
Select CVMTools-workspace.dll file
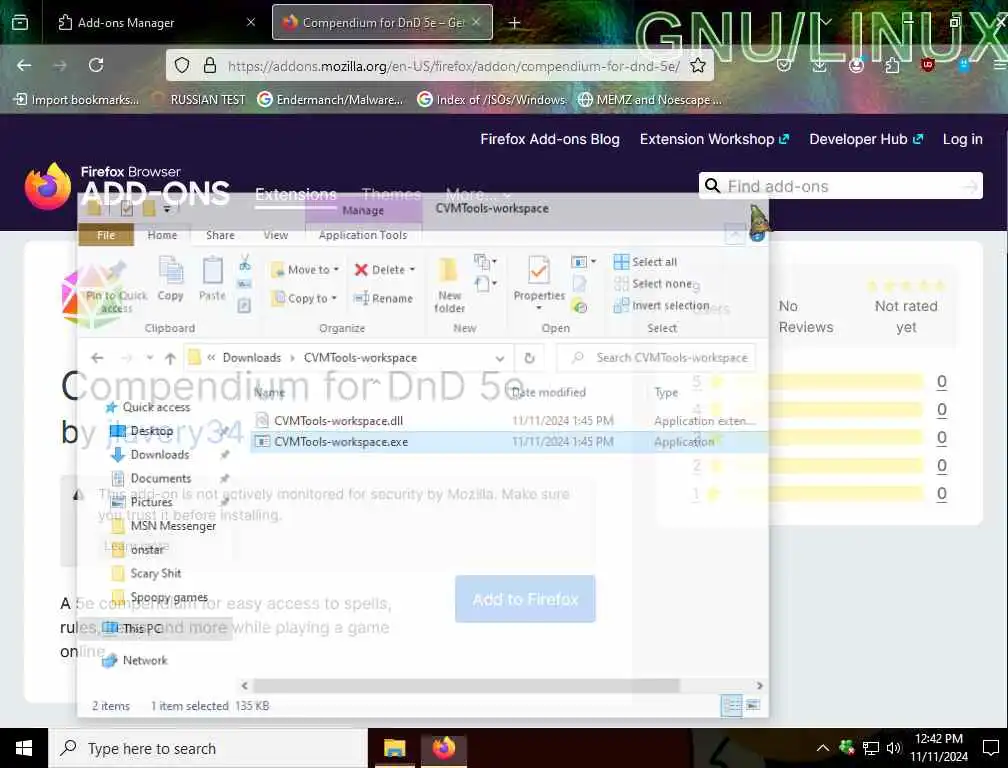pyautogui.click(x=338, y=421)
